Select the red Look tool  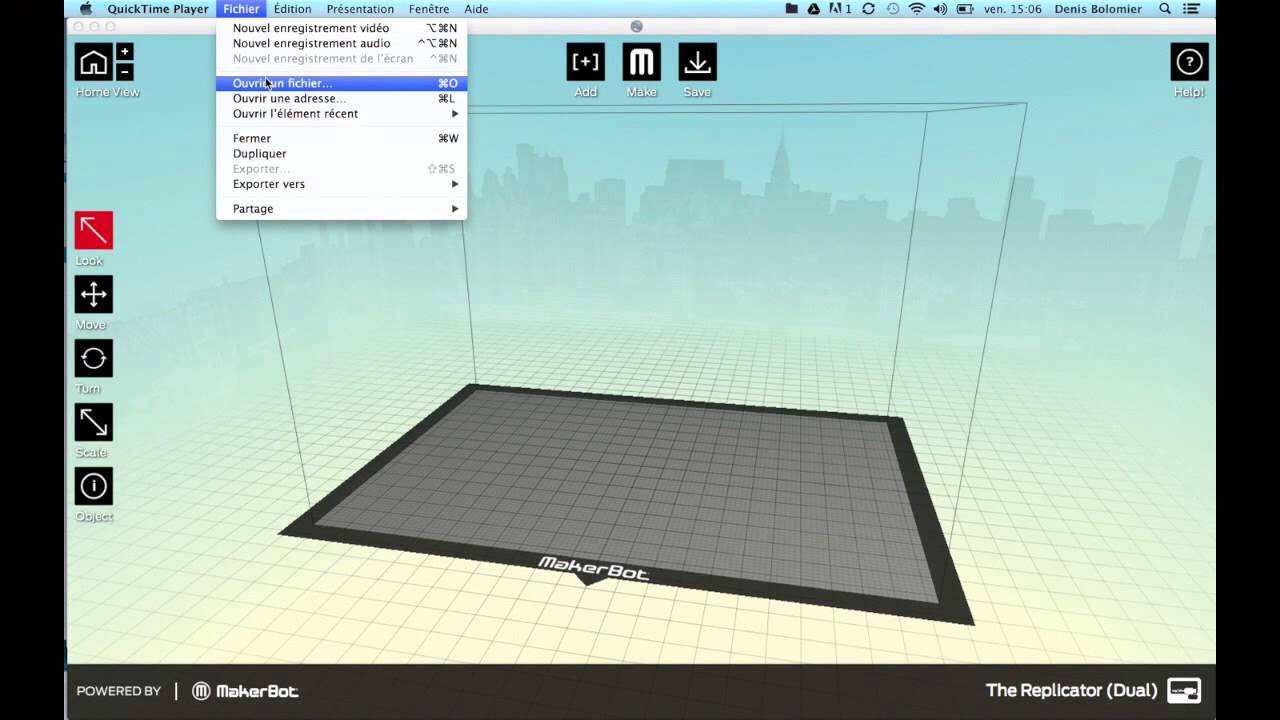point(93,230)
